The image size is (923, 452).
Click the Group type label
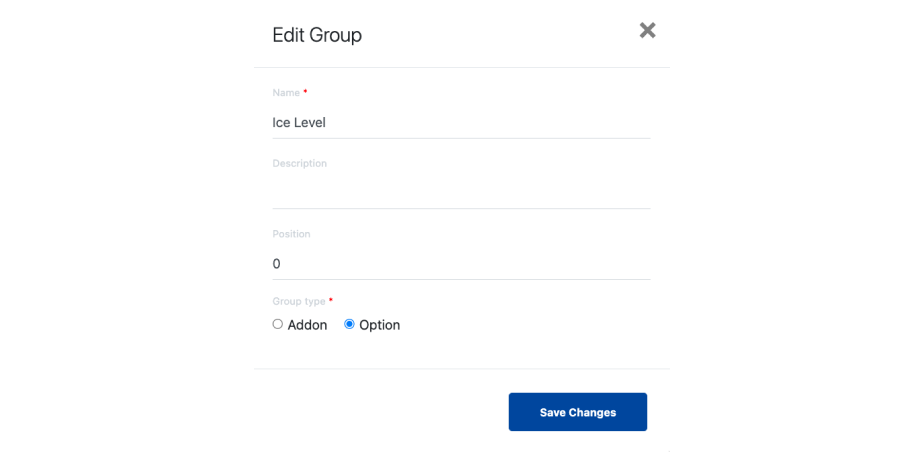[x=298, y=301]
